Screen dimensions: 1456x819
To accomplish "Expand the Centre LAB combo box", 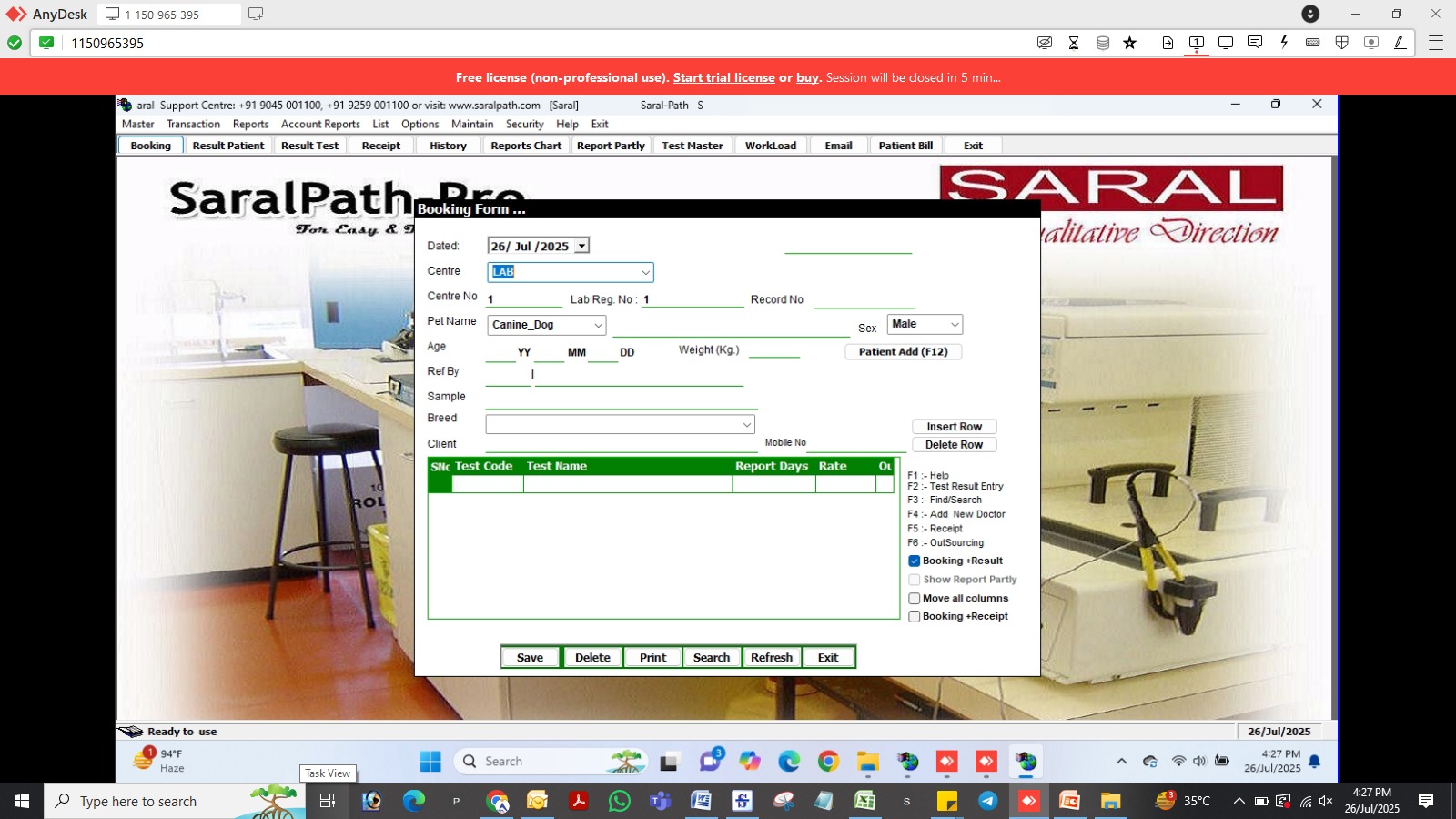I will click(645, 272).
